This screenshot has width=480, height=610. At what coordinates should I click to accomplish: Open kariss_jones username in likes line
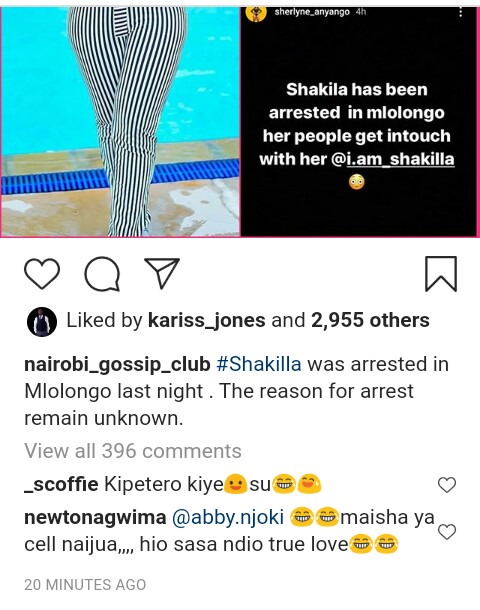[207, 321]
